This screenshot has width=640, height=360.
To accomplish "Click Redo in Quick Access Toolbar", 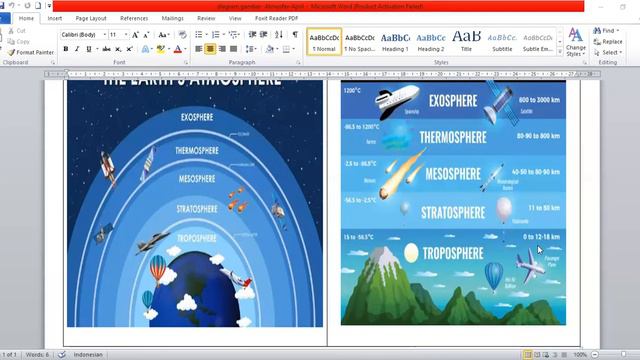I will click(x=27, y=6).
